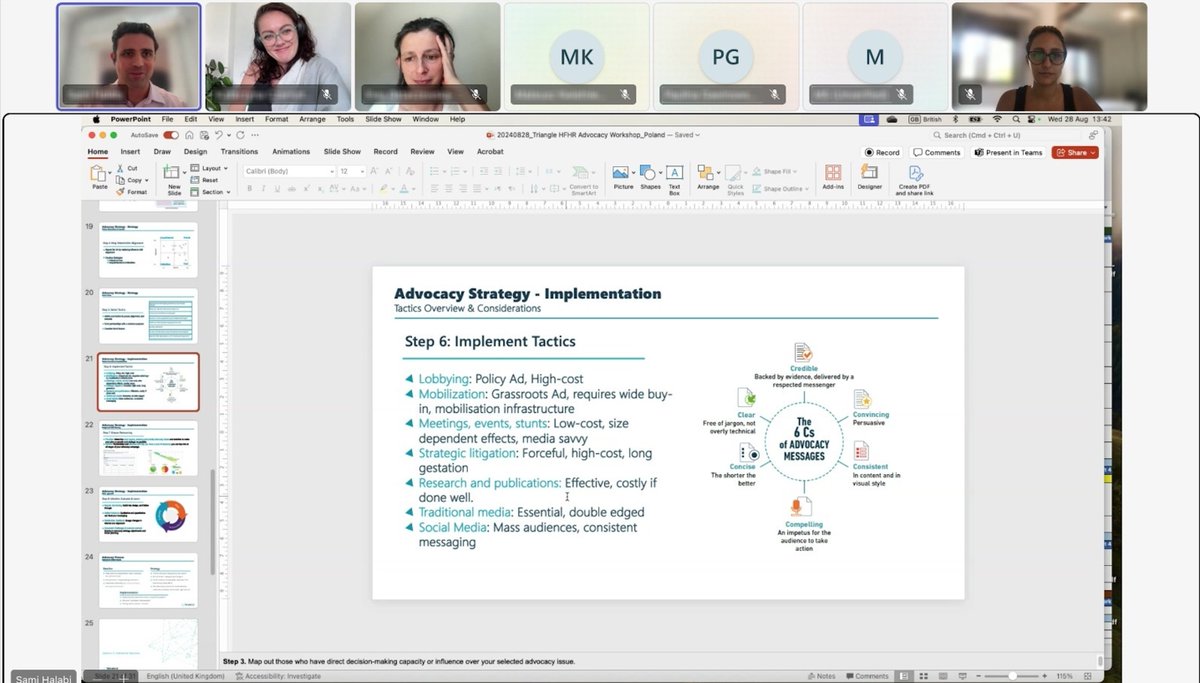This screenshot has height=683, width=1200.
Task: Pick the font color red A
Action: [x=403, y=188]
